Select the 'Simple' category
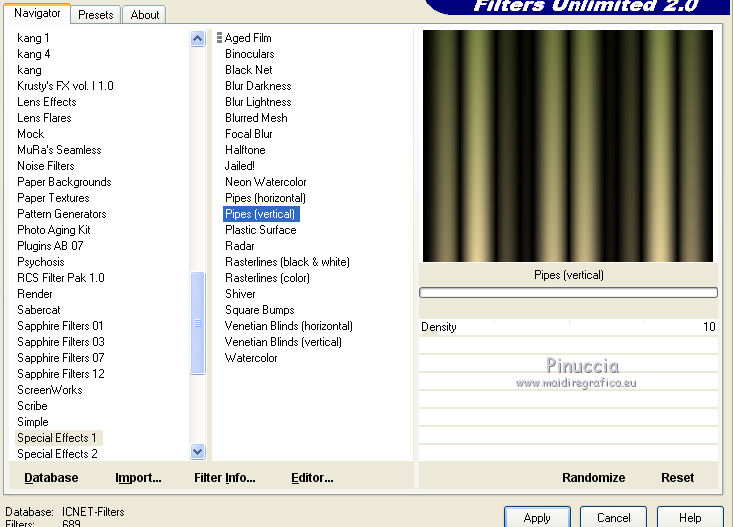733x527 pixels. [33, 422]
